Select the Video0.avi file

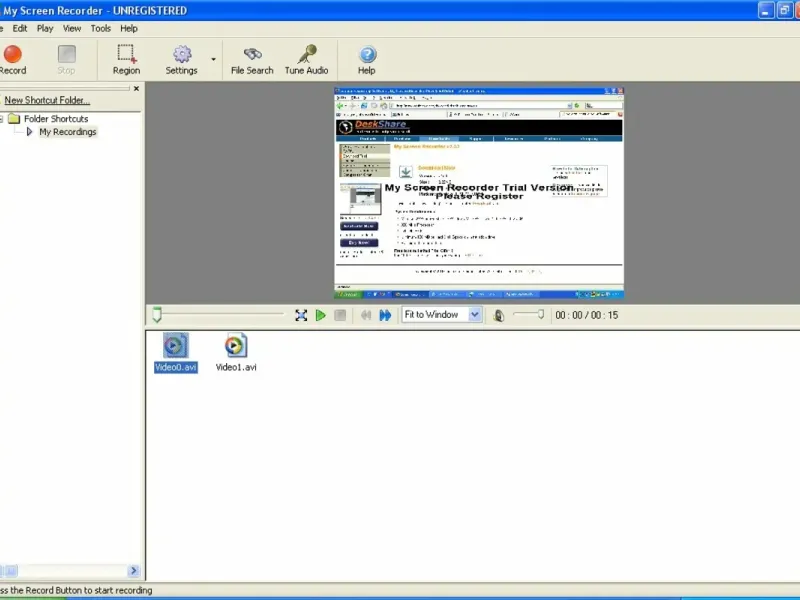point(176,352)
